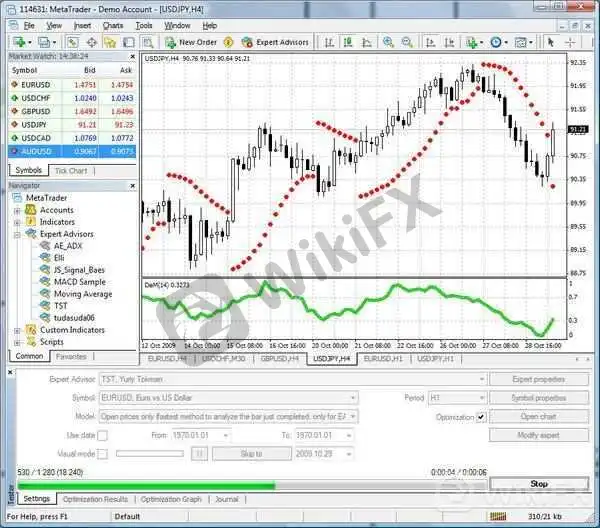Expand the Indicators tree node
The height and width of the screenshot is (528, 600).
[17, 222]
